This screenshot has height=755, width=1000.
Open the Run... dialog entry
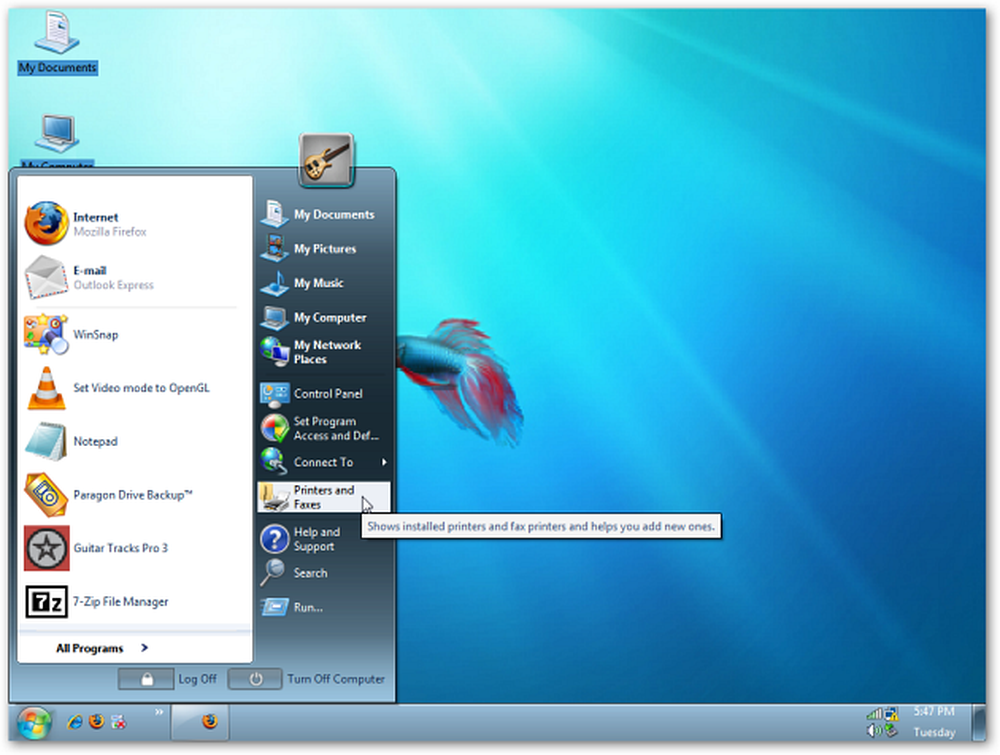click(x=324, y=607)
